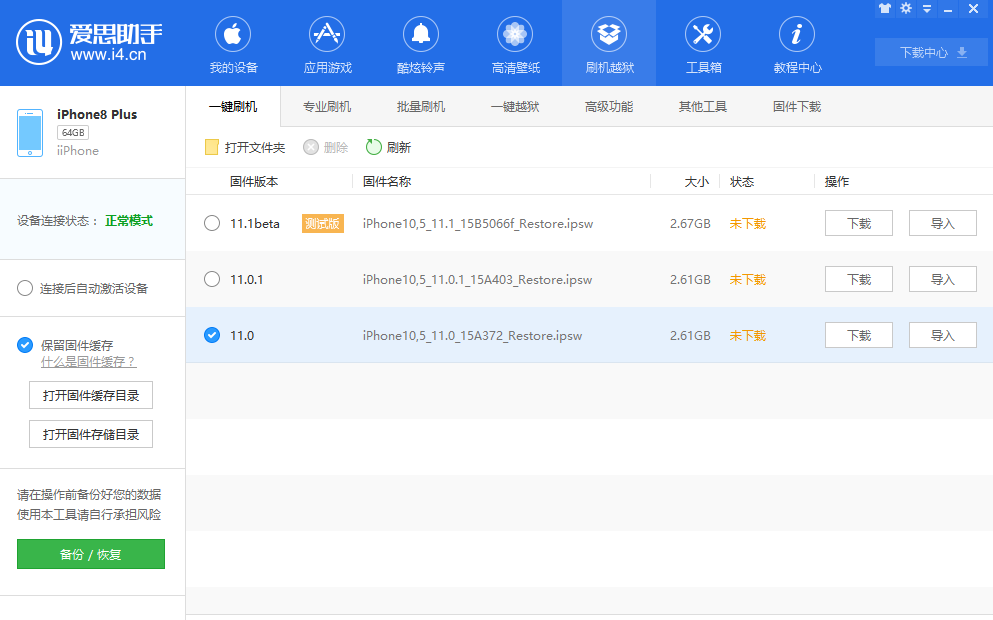Enable 连接后自动激活设备 option
Screen dimensions: 993x620
(25, 288)
